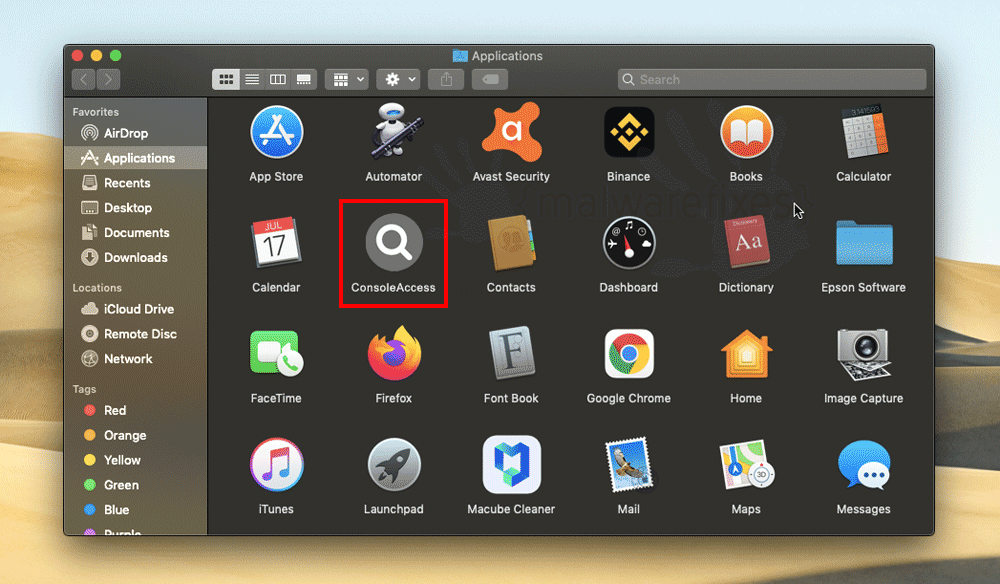Select the Orange tag
The height and width of the screenshot is (584, 1000).
click(135, 435)
